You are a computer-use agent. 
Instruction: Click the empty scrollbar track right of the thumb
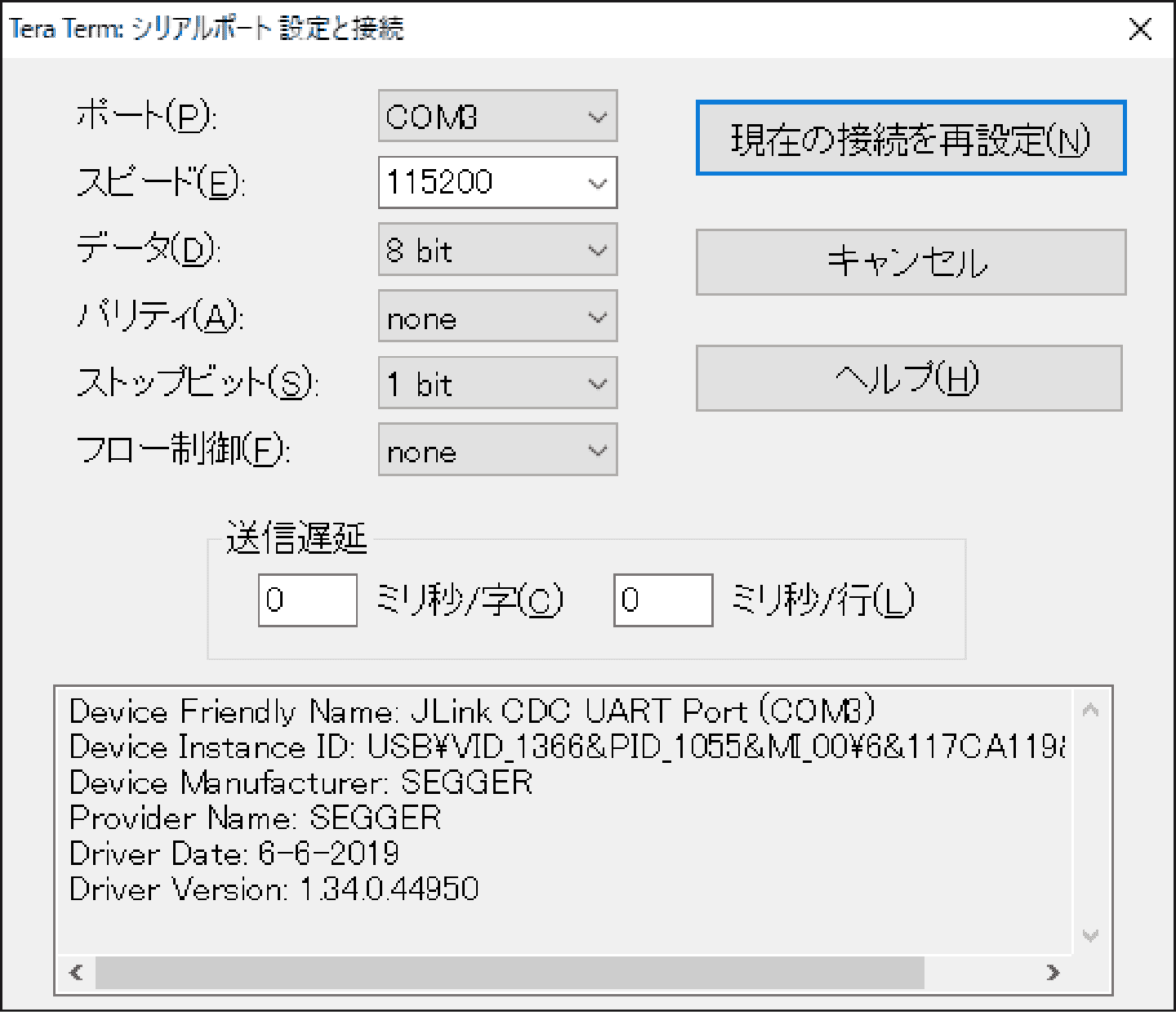(980, 972)
